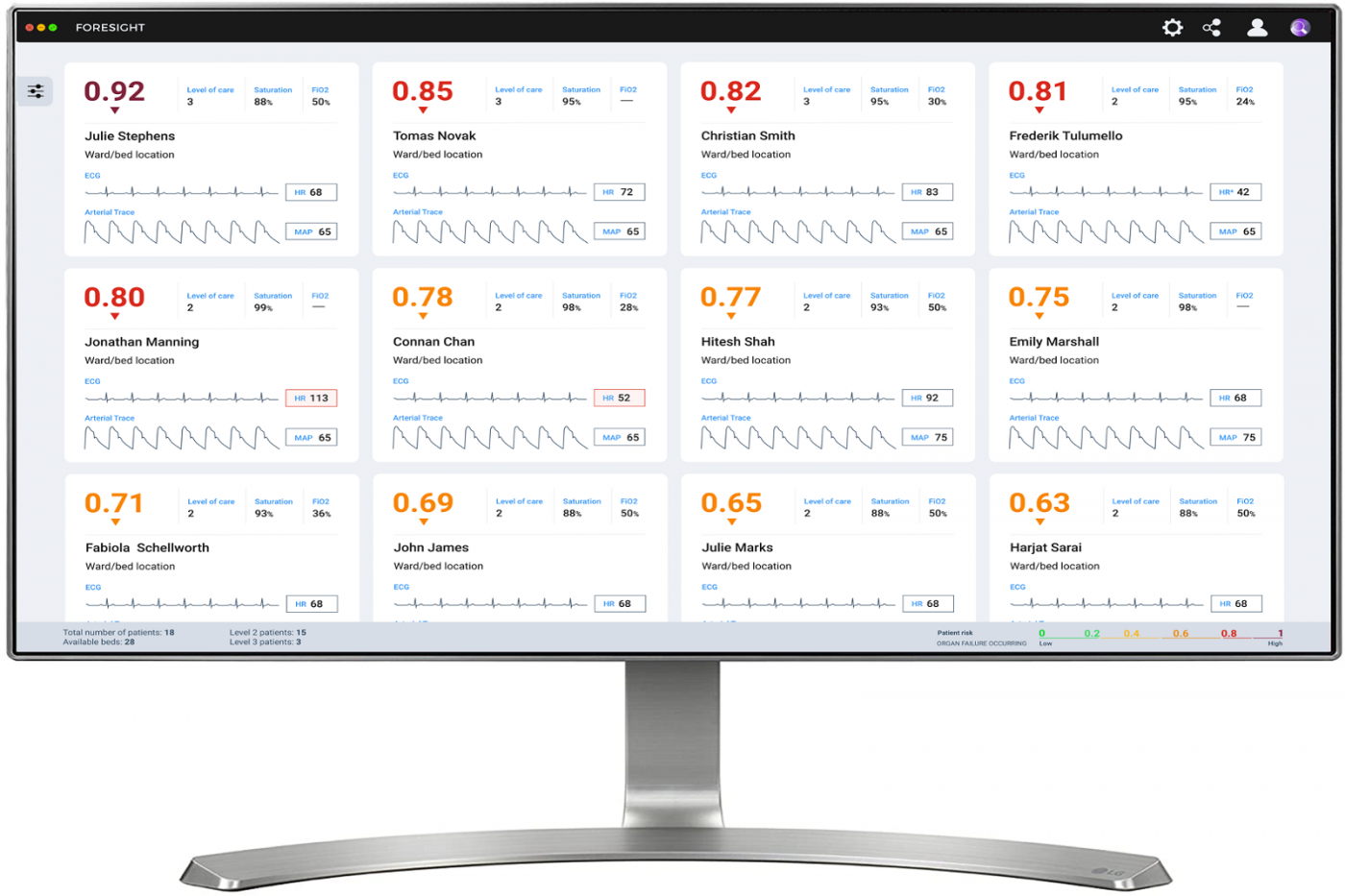Click the purple avatar icon
Image resolution: width=1345 pixels, height=896 pixels.
1300,28
